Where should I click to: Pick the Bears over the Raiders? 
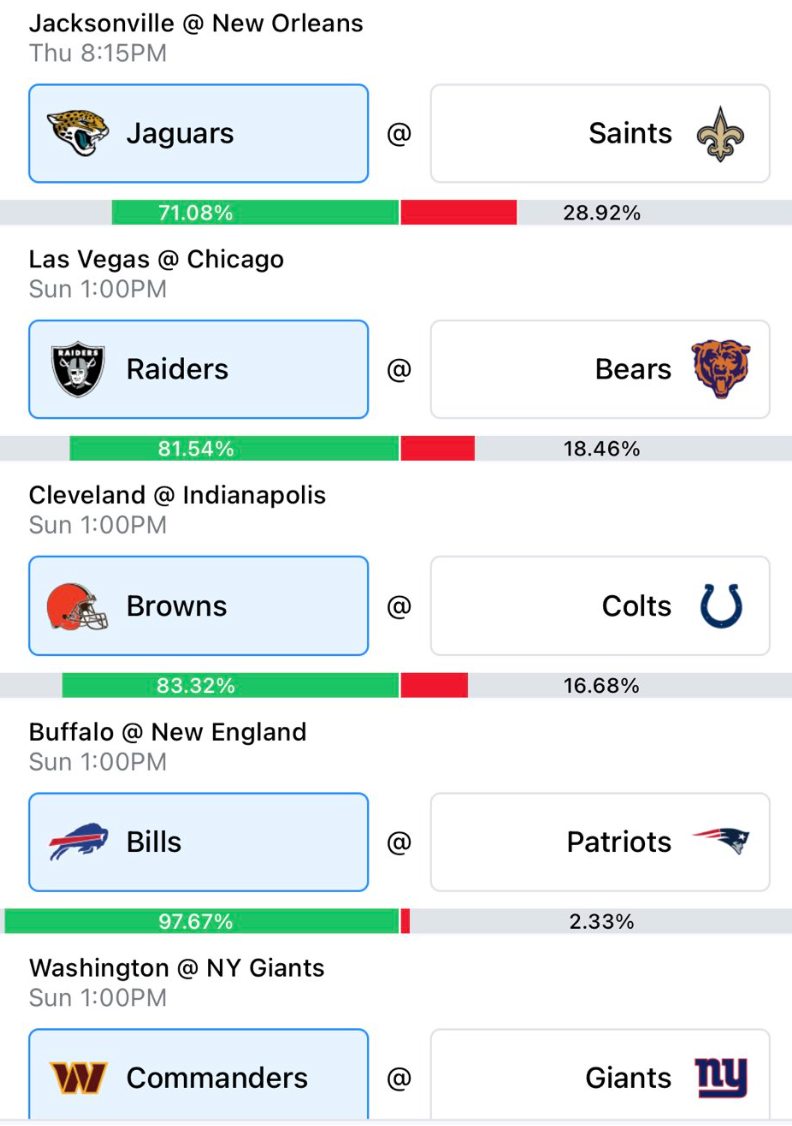tap(600, 369)
